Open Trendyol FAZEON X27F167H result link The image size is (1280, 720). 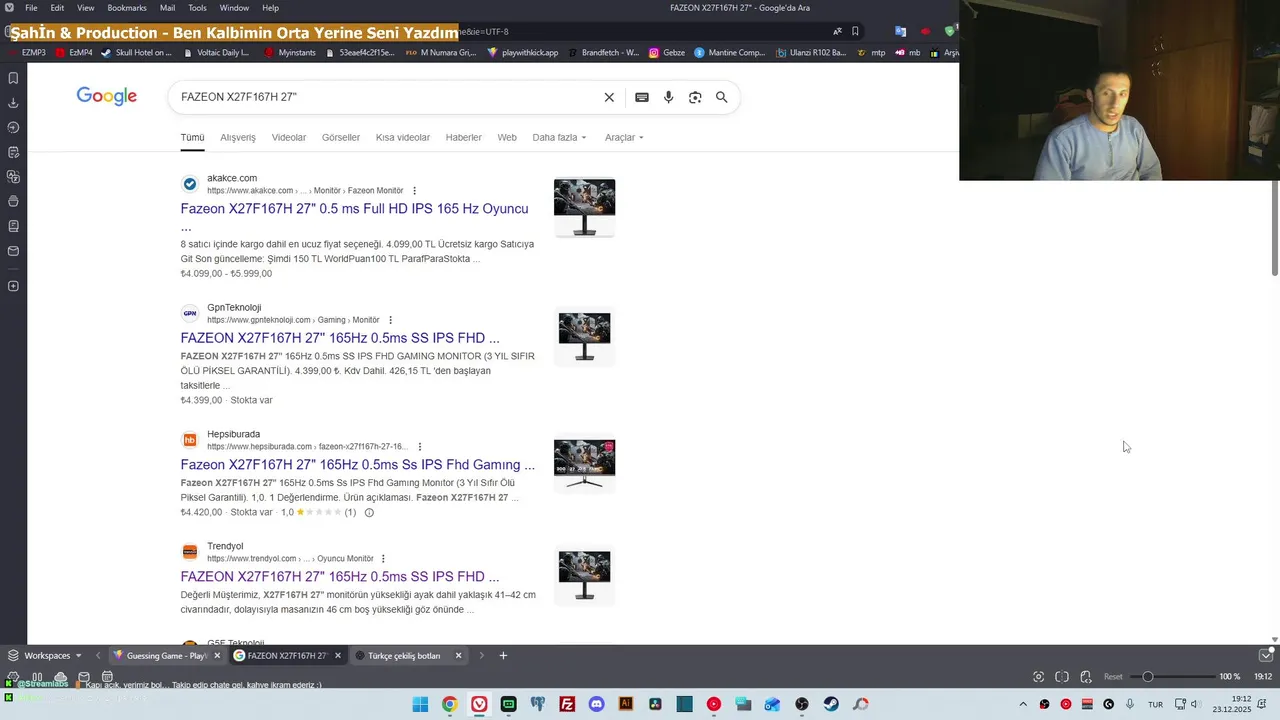click(x=340, y=577)
